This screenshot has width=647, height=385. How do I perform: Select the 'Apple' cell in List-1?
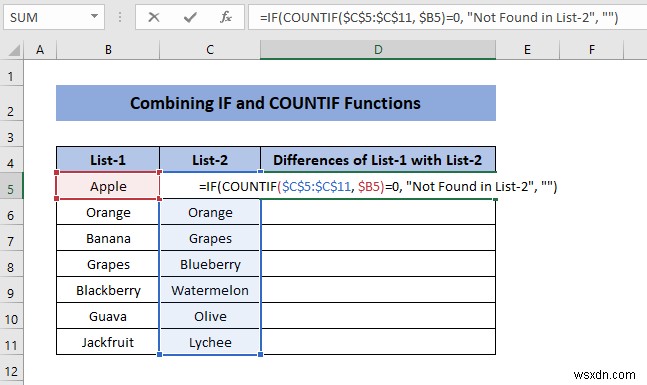coord(108,186)
